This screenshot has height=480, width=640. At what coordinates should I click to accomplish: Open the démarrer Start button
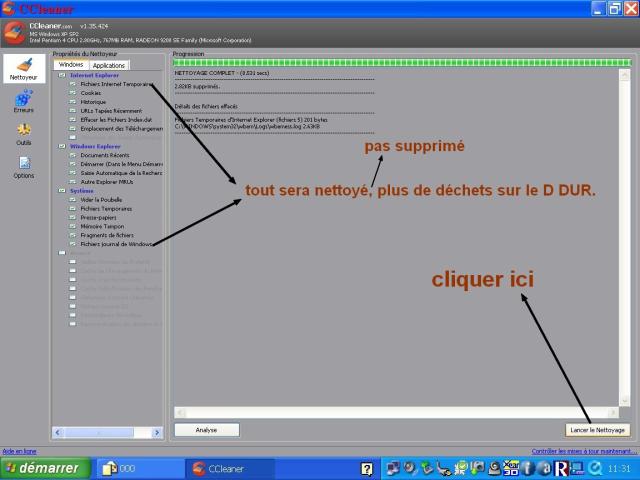click(45, 468)
